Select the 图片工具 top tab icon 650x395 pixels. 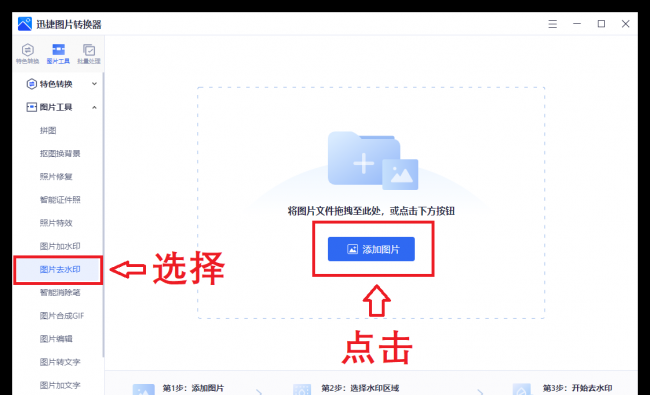tap(58, 53)
